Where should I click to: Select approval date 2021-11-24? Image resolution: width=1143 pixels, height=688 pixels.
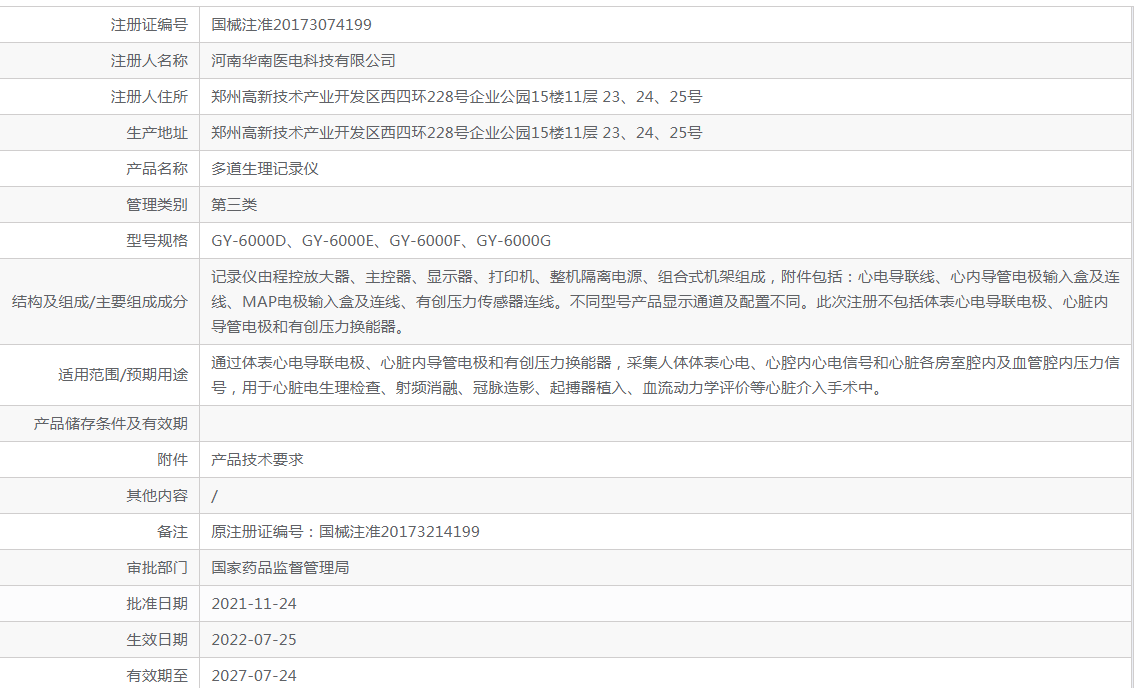click(254, 603)
